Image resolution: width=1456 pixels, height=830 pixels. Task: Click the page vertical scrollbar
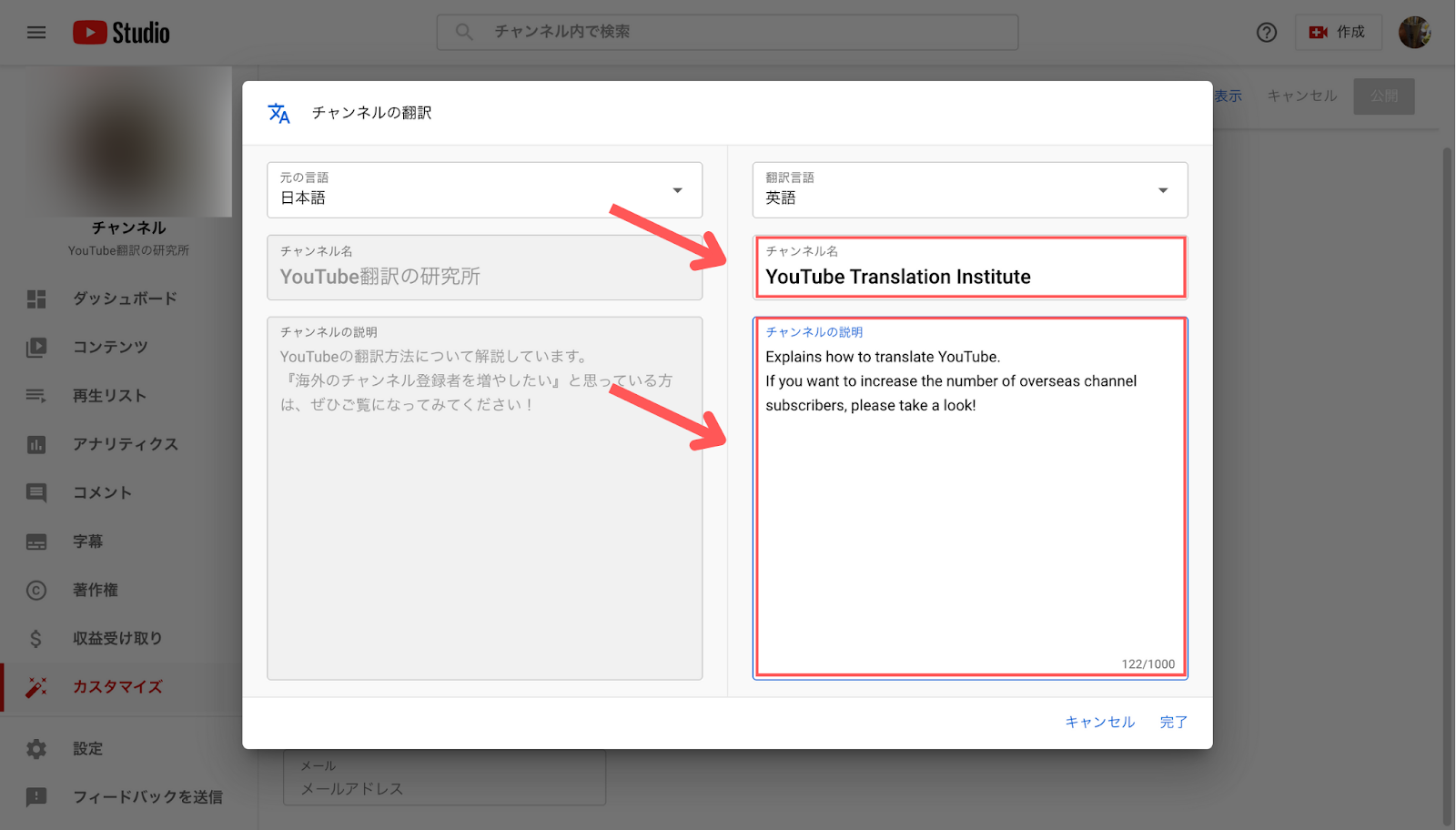tap(1447, 487)
